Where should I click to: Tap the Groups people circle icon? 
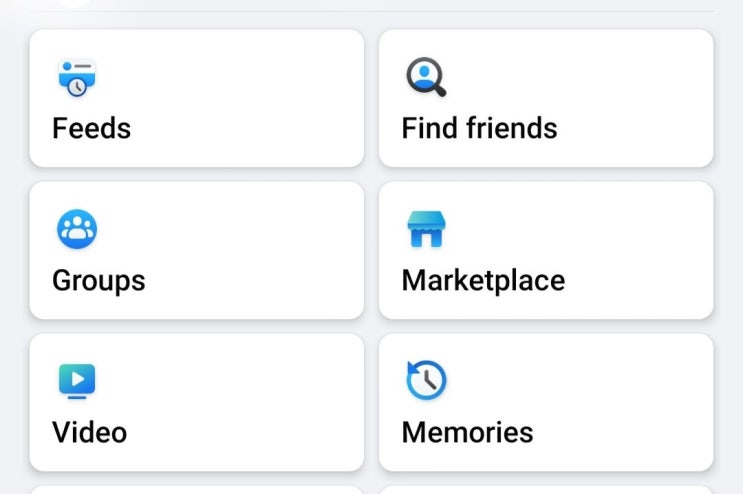point(77,230)
